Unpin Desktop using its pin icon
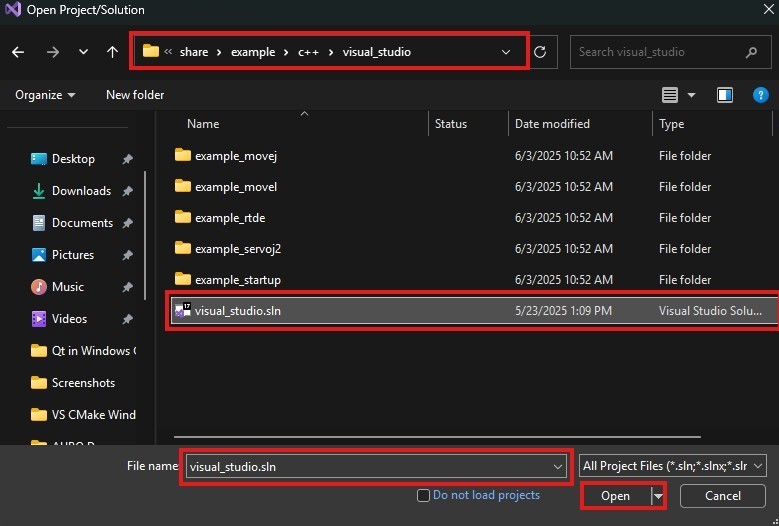The height and width of the screenshot is (526, 779). [x=128, y=159]
